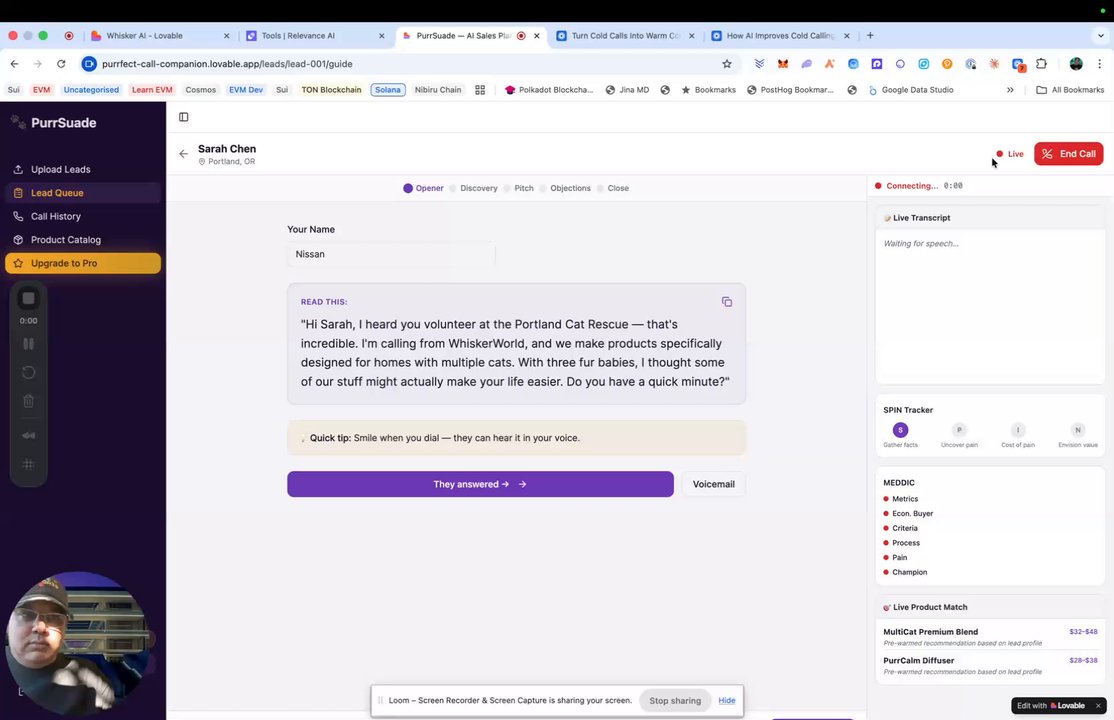Open a new browser tab
1114x720 pixels.
click(x=870, y=36)
